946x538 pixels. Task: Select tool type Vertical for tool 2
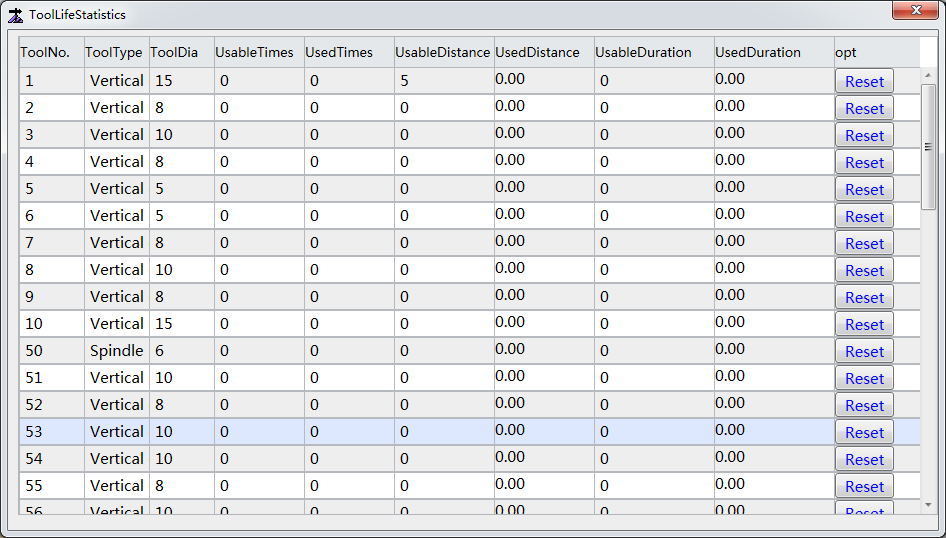[x=117, y=107]
